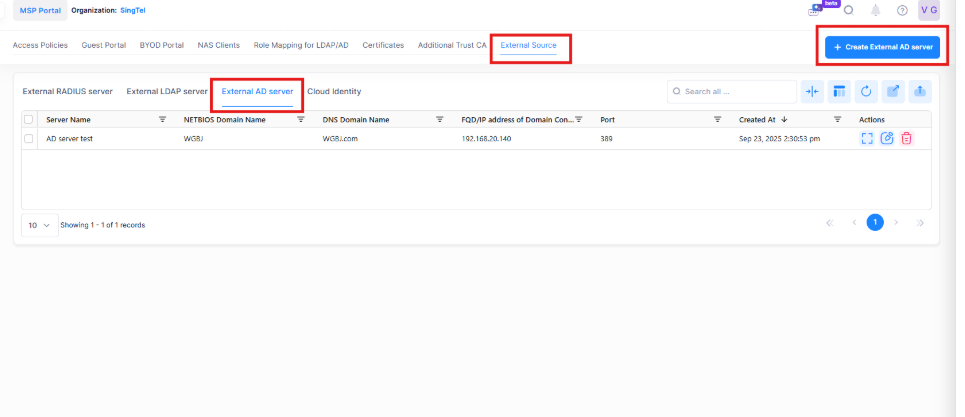This screenshot has width=965, height=417.
Task: Open the NAS Clients tab
Action: pyautogui.click(x=218, y=46)
